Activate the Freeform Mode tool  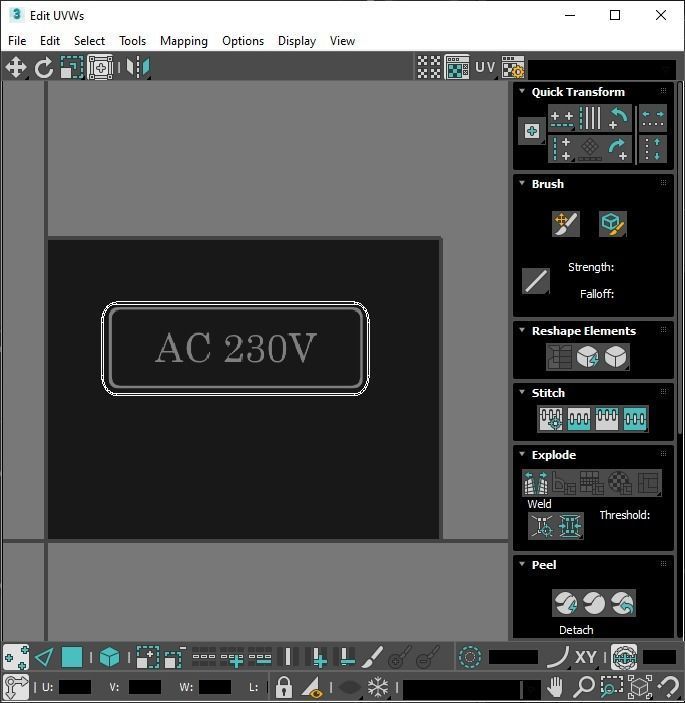[100, 67]
